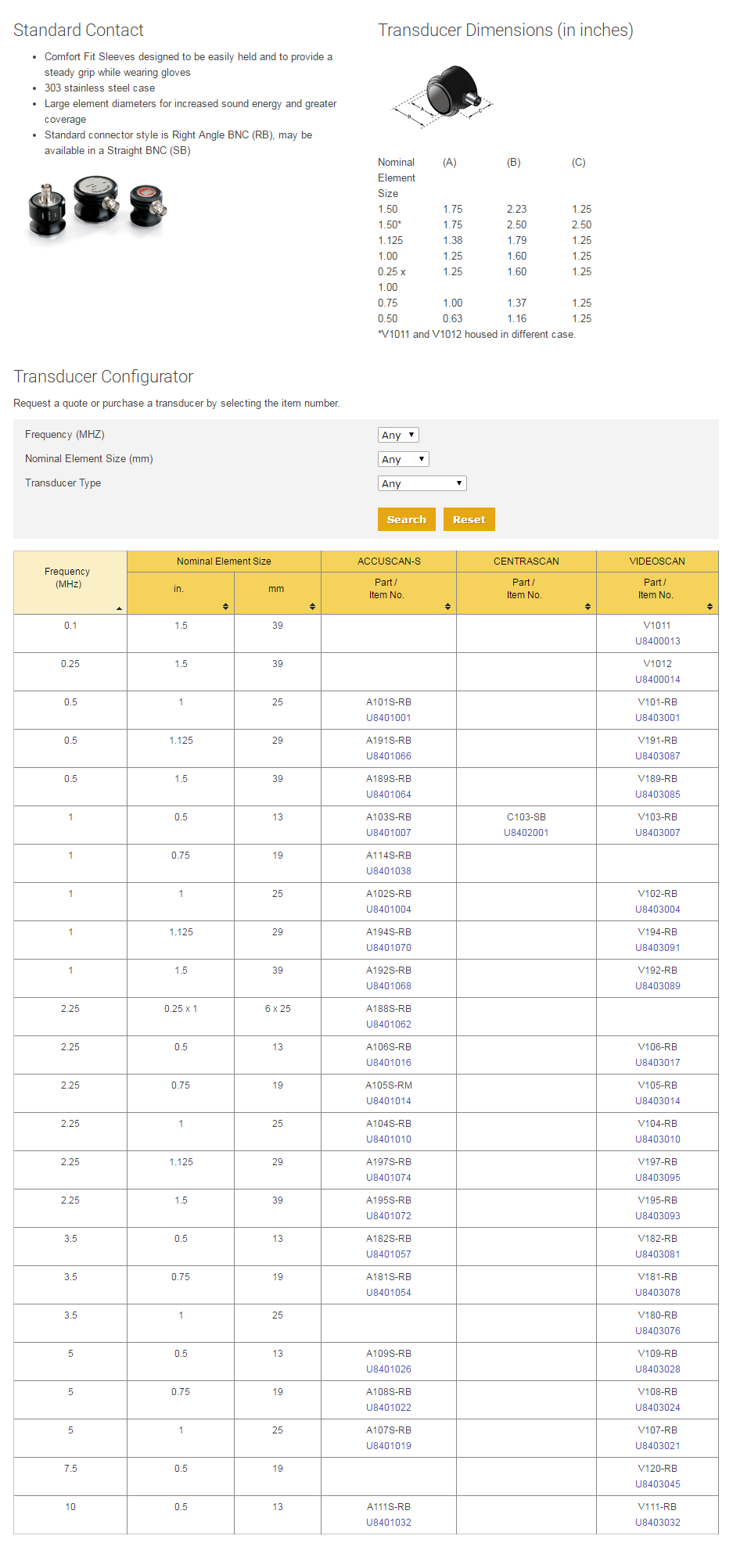733x1568 pixels.
Task: Sort table by Frequency (MHz) column arrow
Action: pos(119,608)
